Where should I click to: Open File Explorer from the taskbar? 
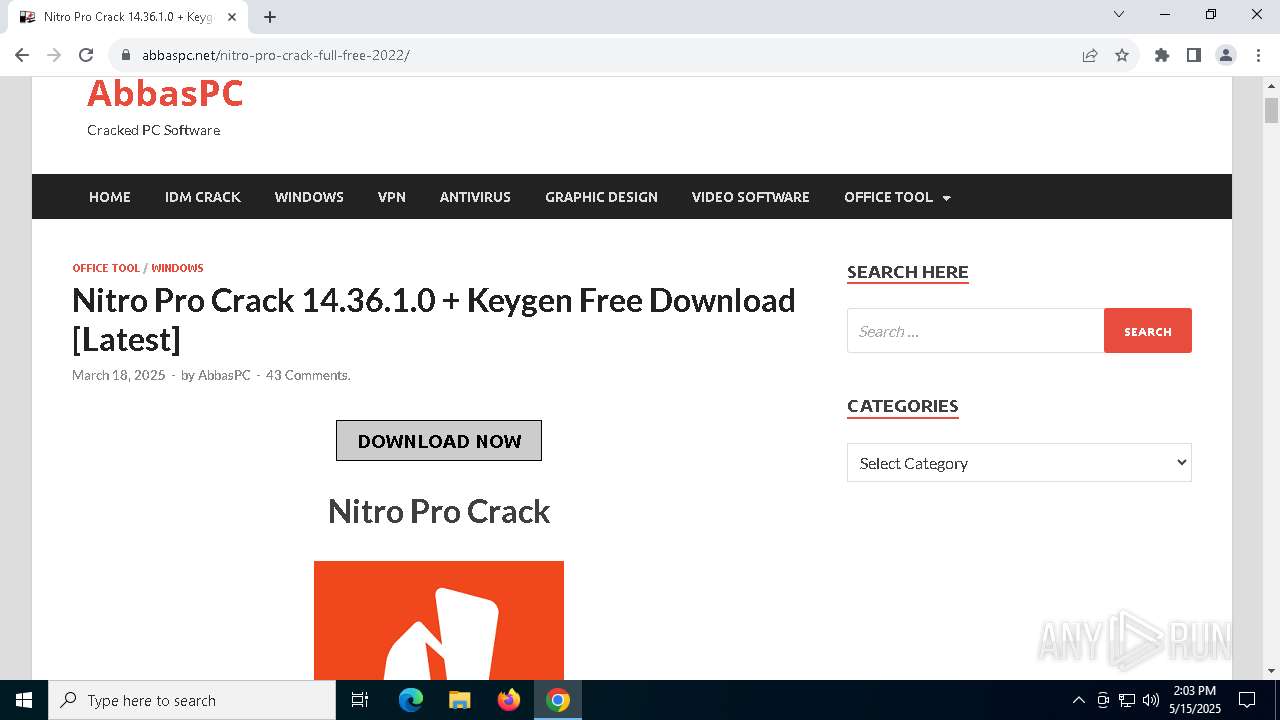click(x=459, y=700)
